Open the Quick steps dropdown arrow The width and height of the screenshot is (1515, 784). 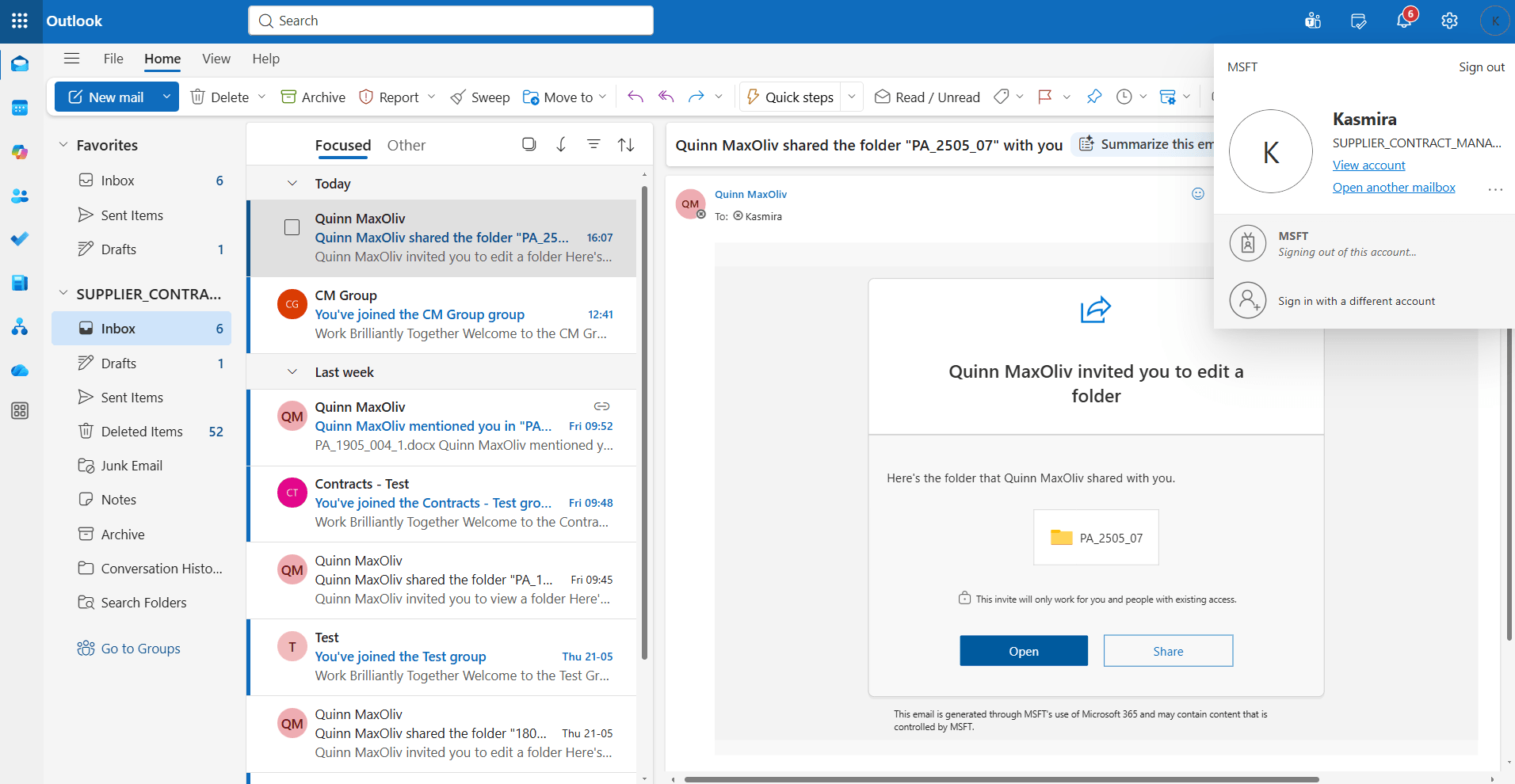[852, 97]
